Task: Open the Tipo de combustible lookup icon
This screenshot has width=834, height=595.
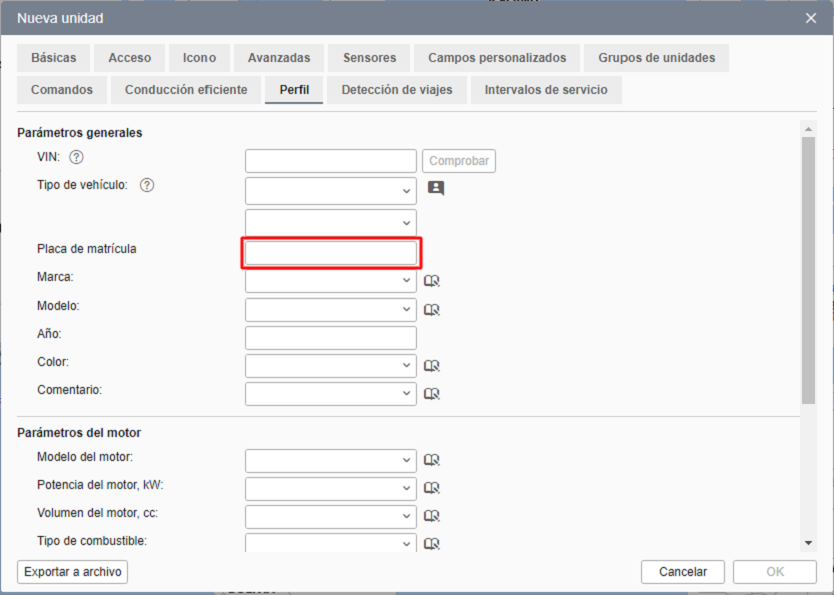Action: [431, 543]
